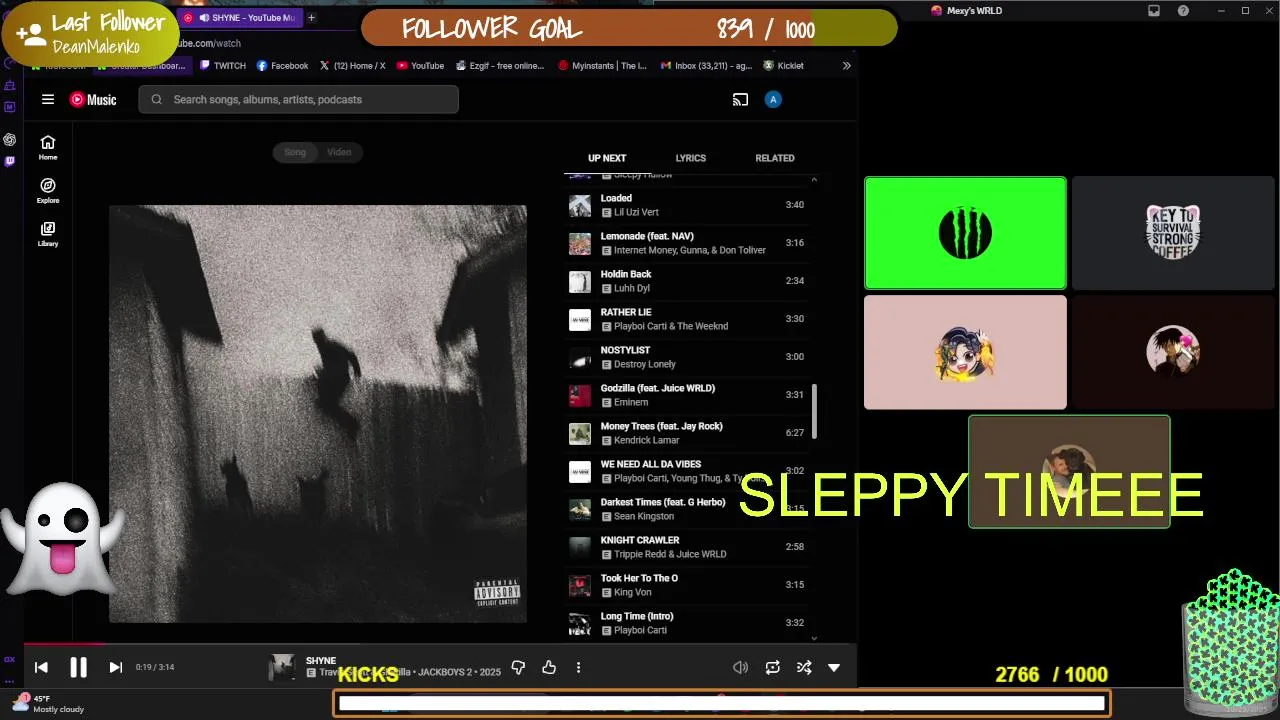Click the help icon in Mexy's WRLD
This screenshot has width=1280, height=720.
[x=1184, y=11]
